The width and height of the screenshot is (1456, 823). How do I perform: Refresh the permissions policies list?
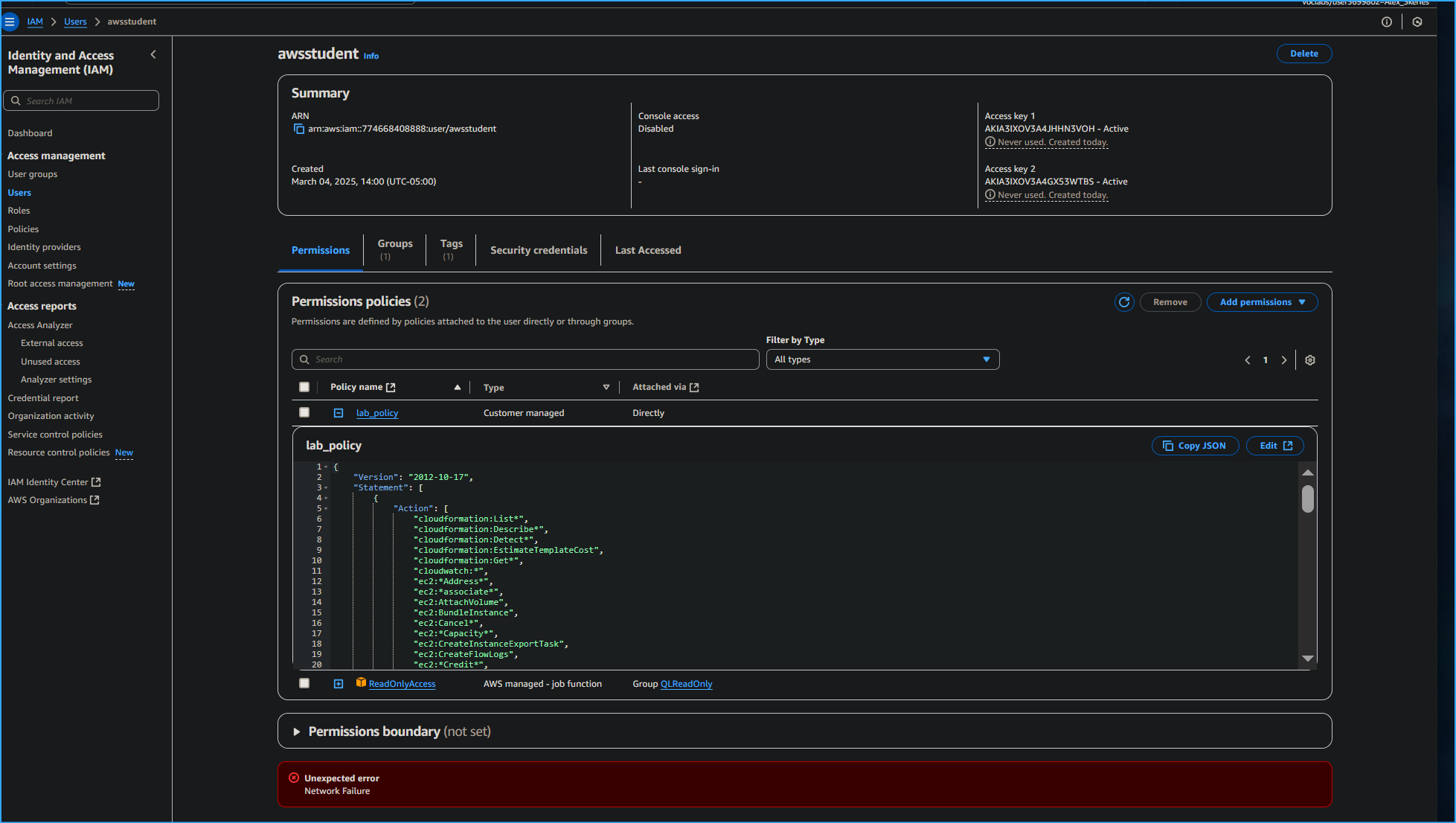(1124, 302)
